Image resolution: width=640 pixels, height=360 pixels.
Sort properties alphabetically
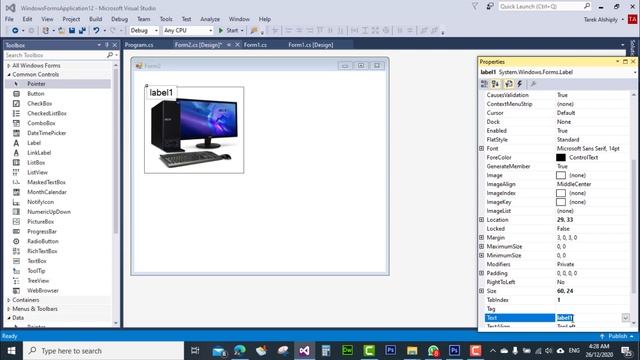click(496, 84)
